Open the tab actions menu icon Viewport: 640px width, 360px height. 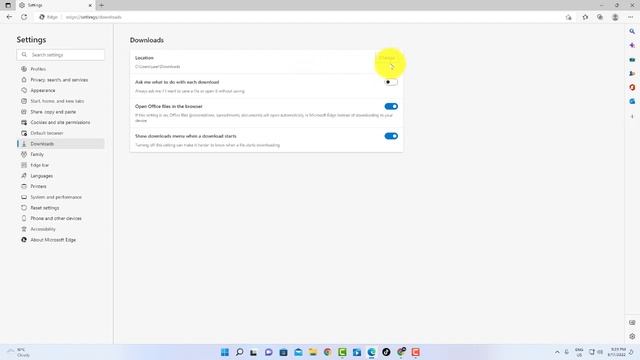pos(8,5)
